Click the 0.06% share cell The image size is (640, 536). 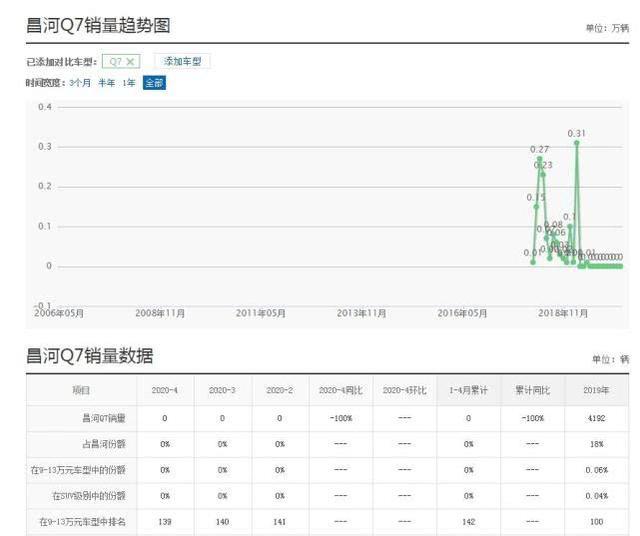tap(596, 470)
